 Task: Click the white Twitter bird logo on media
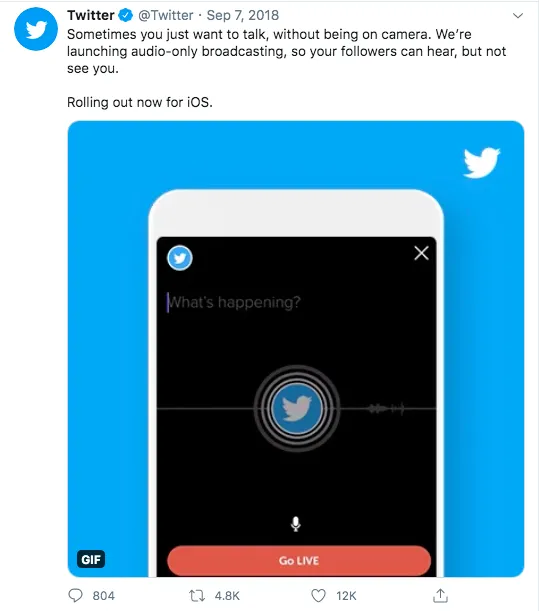[x=481, y=162]
